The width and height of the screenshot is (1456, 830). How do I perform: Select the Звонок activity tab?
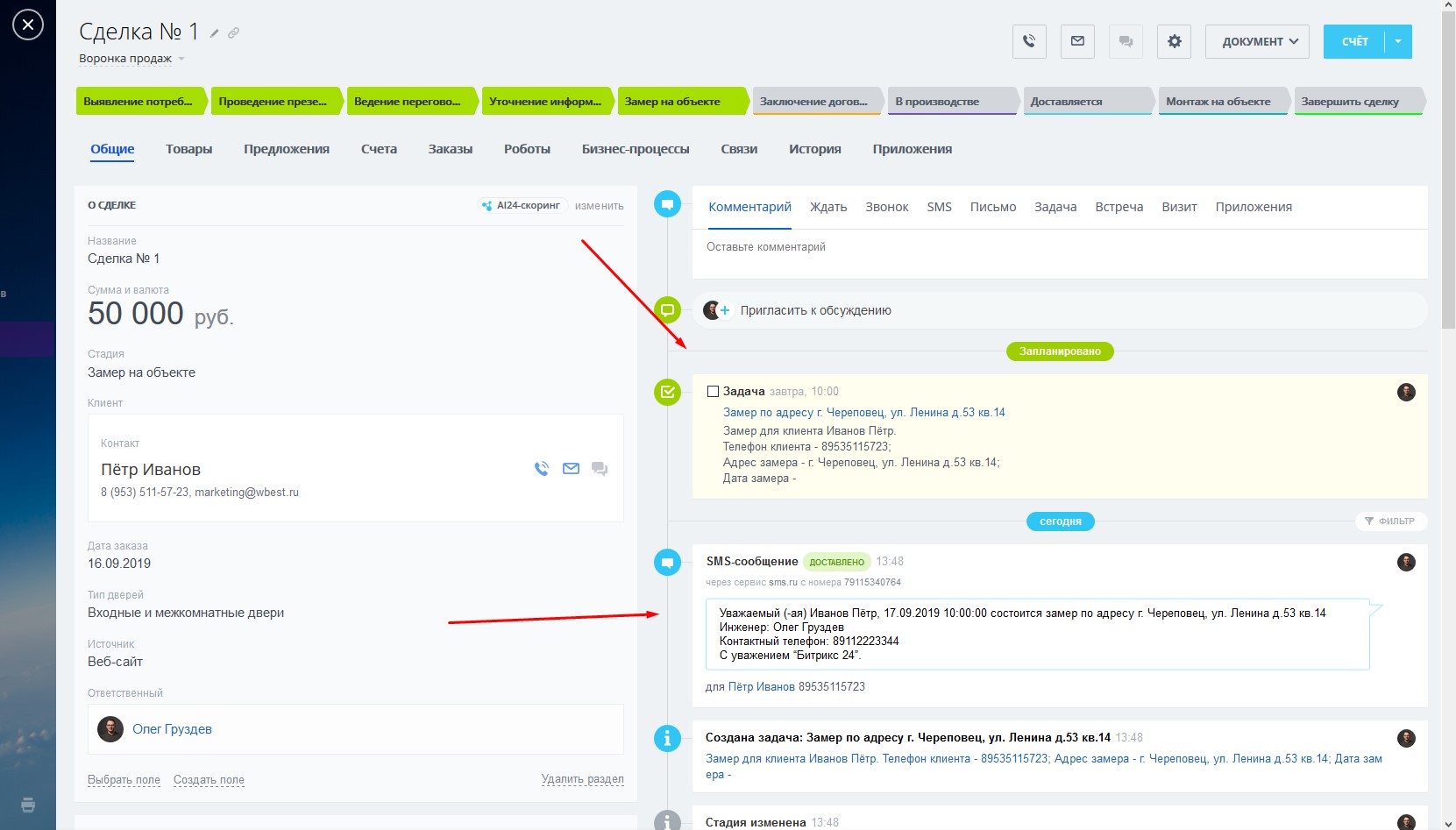tap(886, 207)
